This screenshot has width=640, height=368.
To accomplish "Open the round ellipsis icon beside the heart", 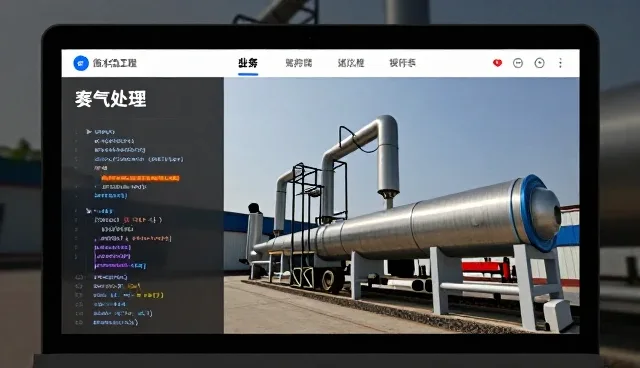I will click(518, 63).
